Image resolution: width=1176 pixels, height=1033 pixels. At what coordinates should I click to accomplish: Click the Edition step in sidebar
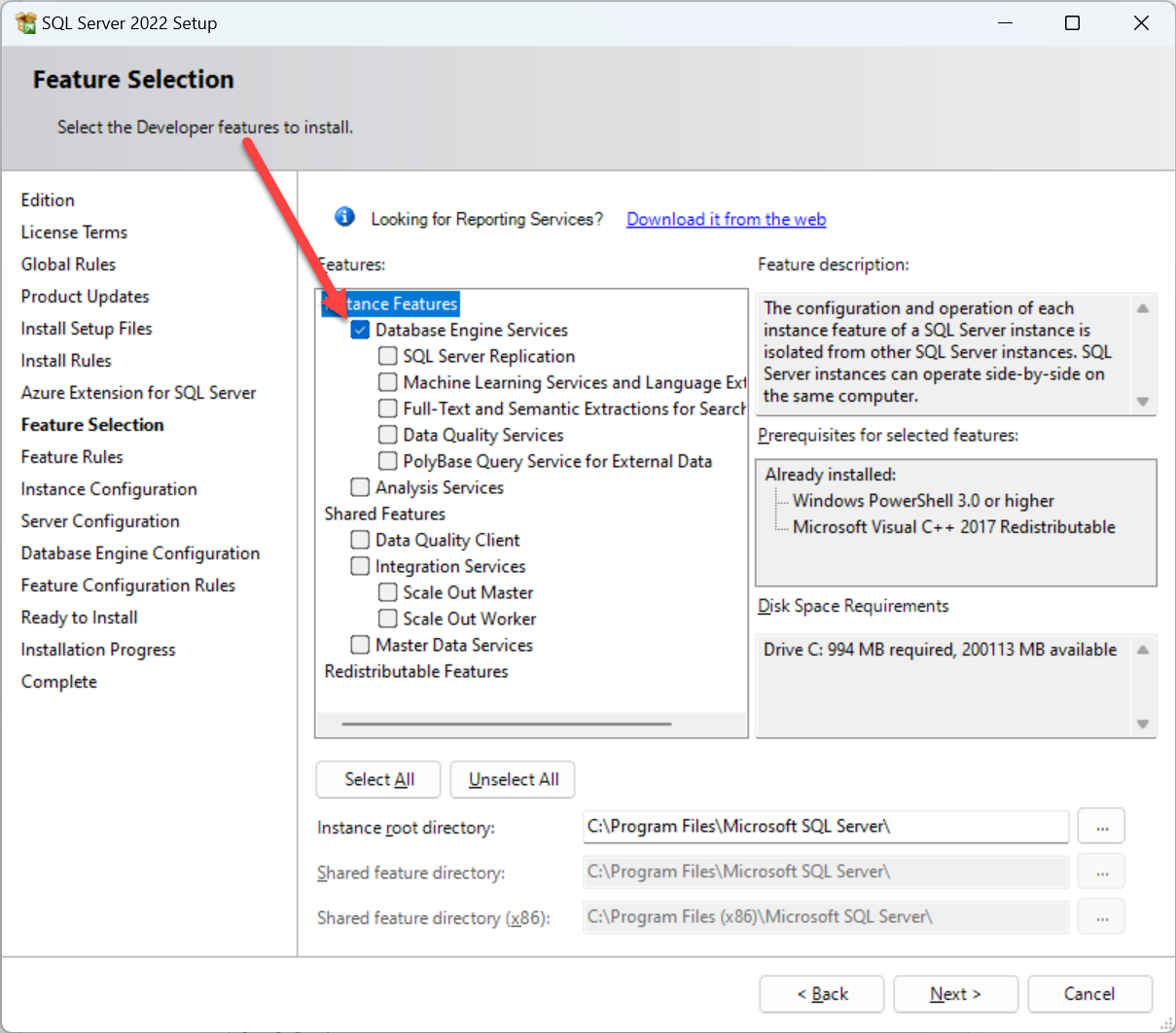[48, 199]
